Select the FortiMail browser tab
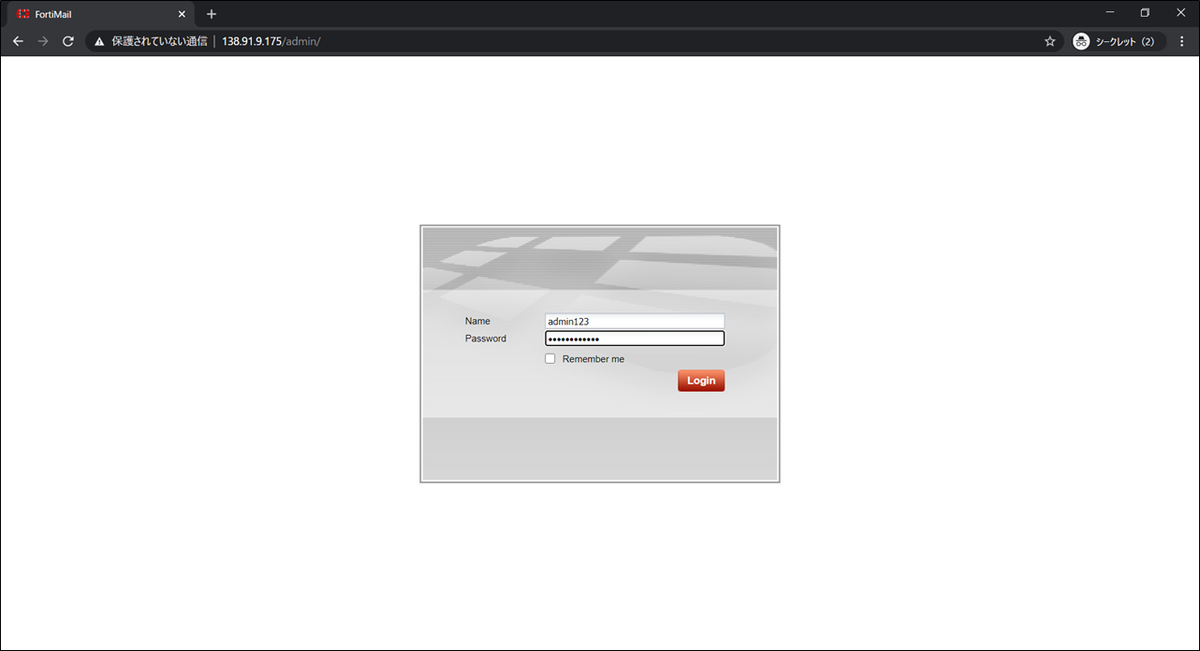1200x651 pixels. pos(100,14)
